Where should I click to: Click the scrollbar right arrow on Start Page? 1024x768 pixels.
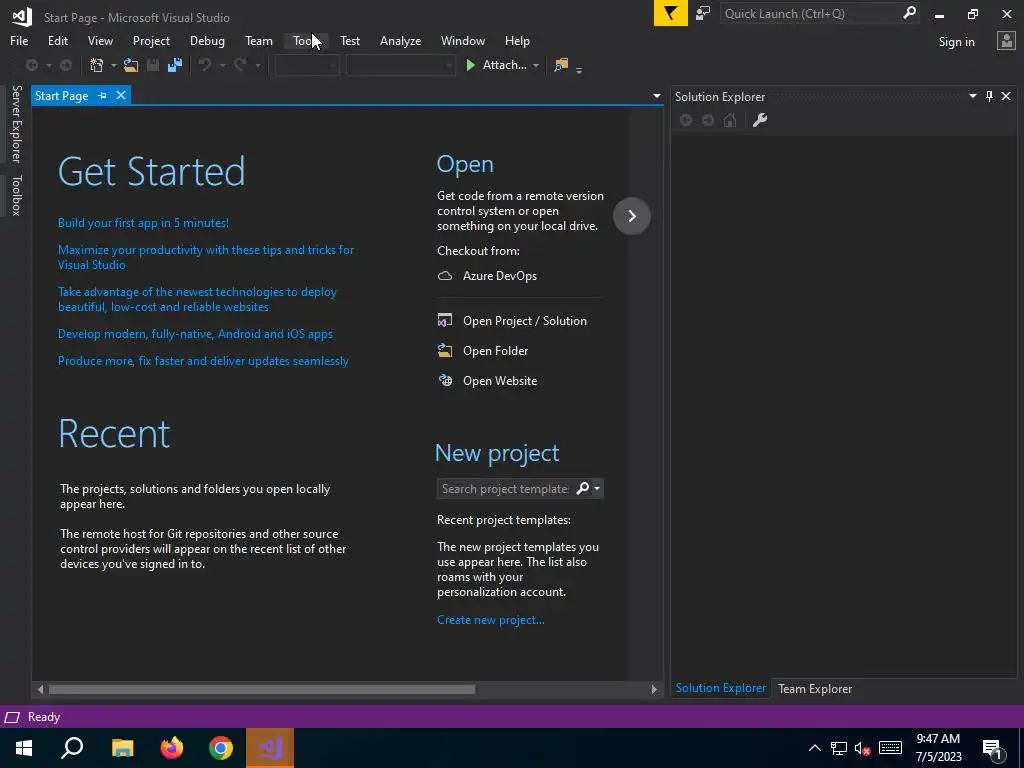[x=654, y=689]
